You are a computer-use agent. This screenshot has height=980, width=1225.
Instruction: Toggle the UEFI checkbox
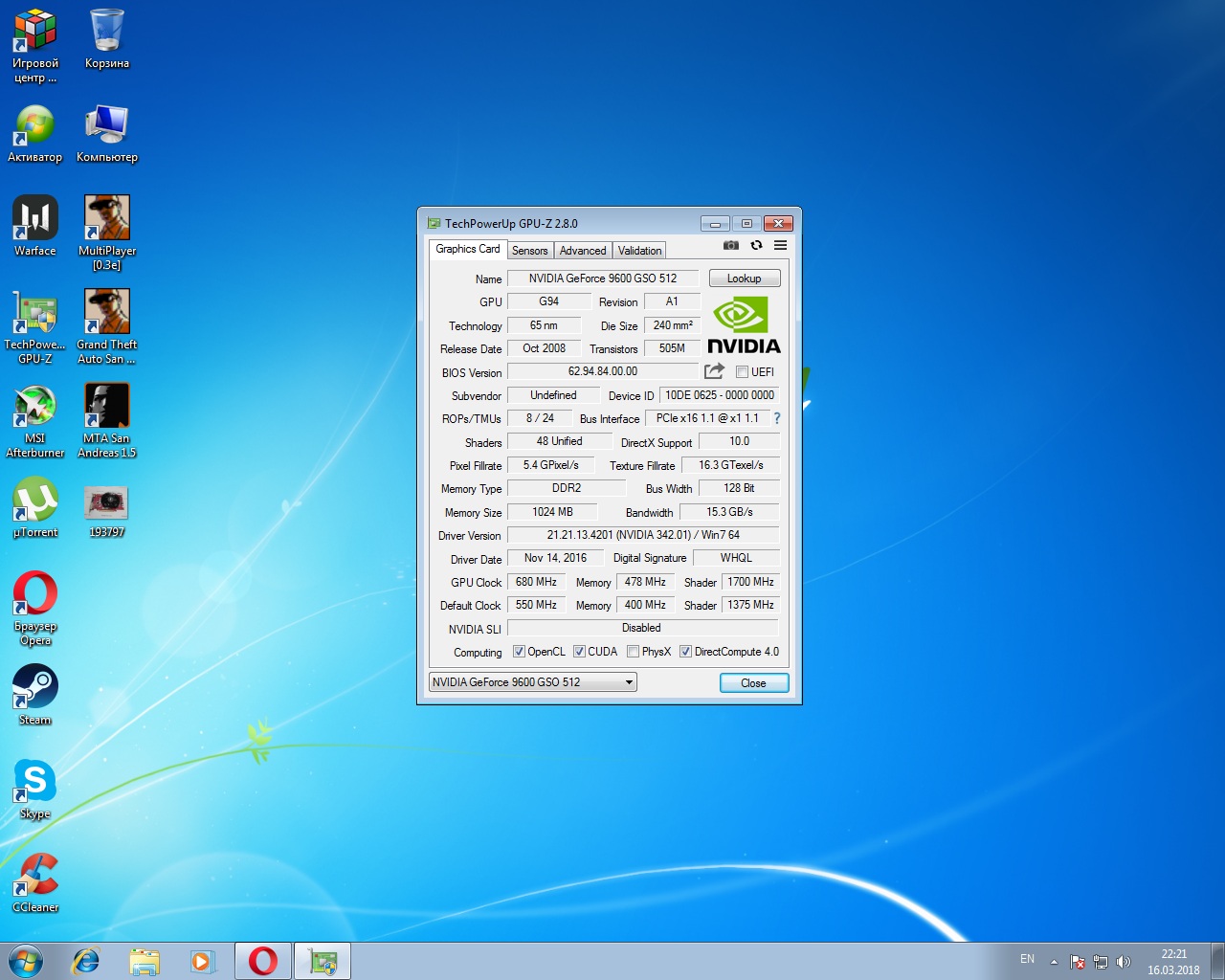(x=742, y=372)
